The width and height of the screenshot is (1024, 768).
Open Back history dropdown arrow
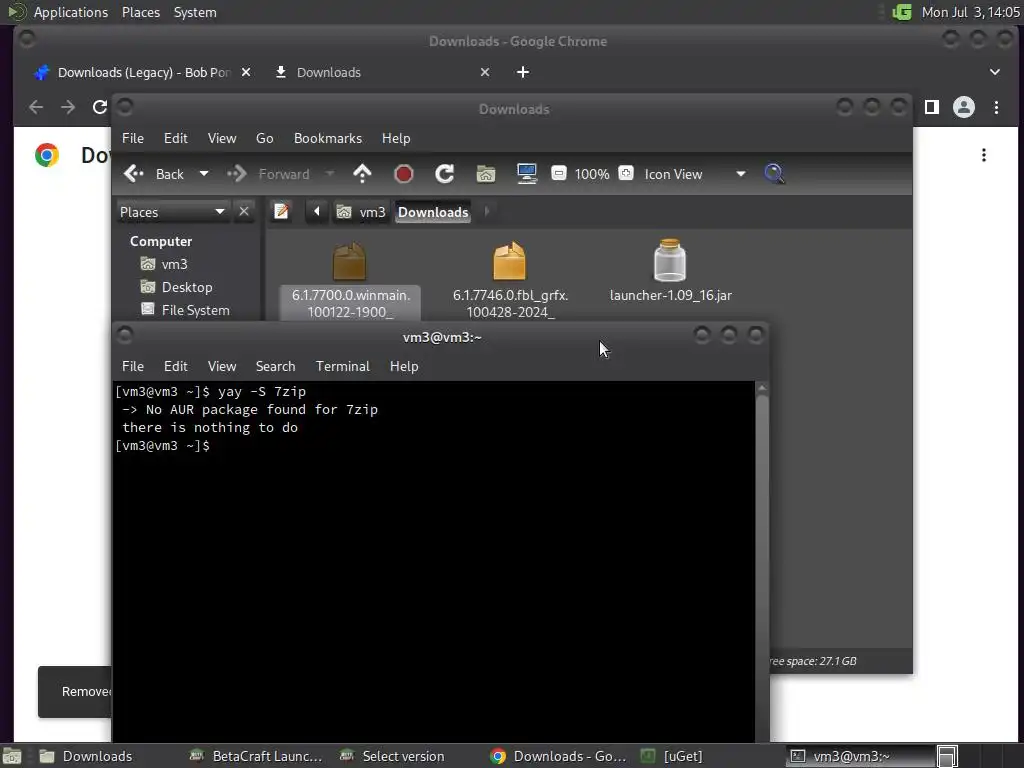(x=204, y=174)
